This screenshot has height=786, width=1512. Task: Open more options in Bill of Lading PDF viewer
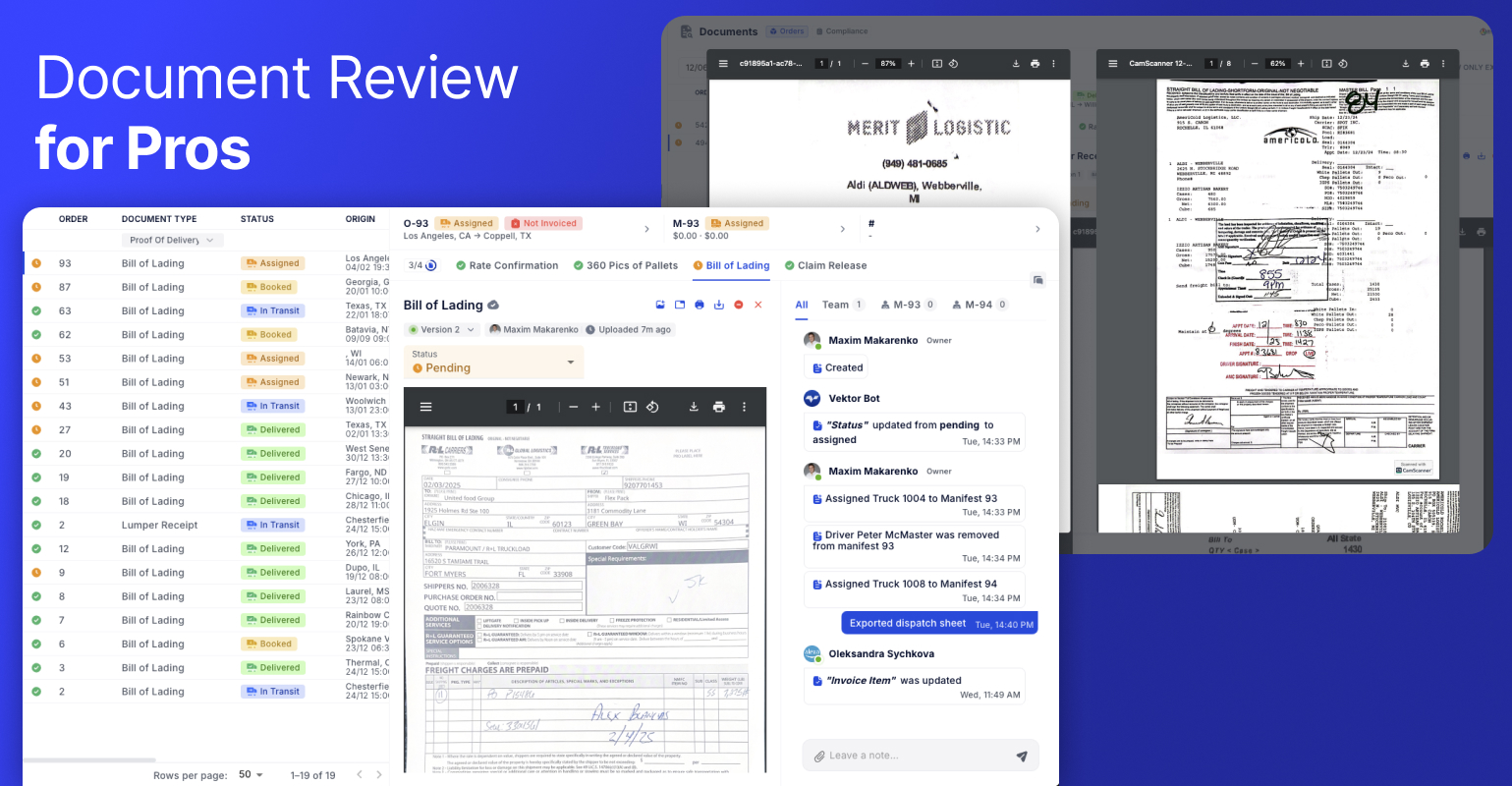coord(744,407)
